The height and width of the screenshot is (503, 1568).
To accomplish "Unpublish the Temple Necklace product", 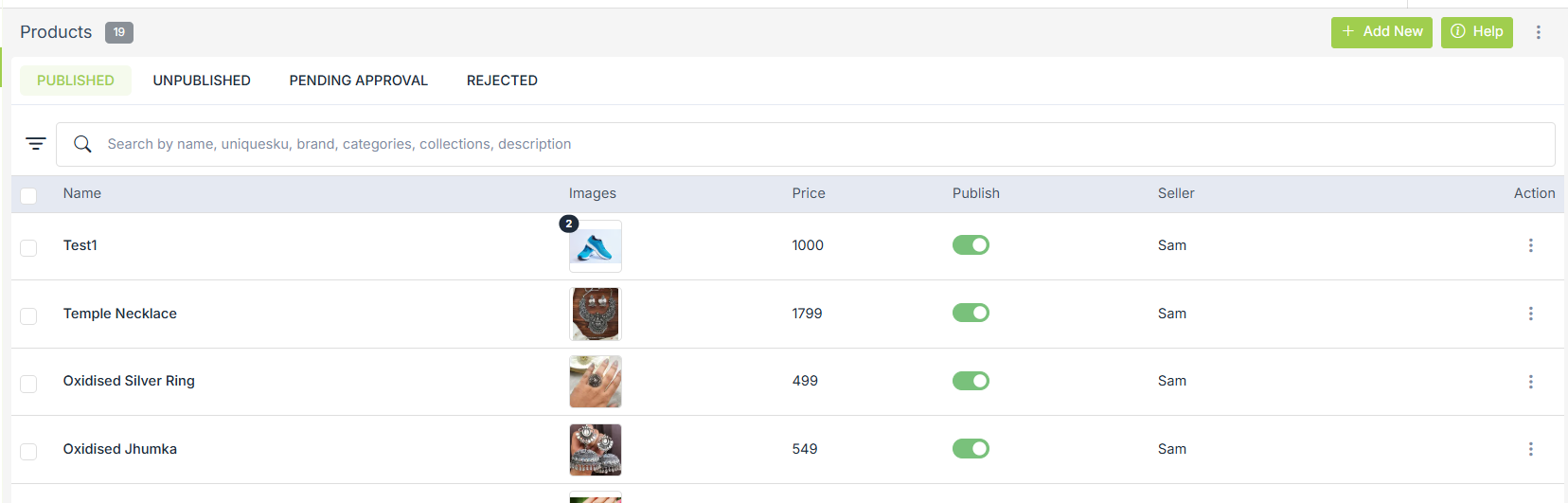I will point(971,313).
